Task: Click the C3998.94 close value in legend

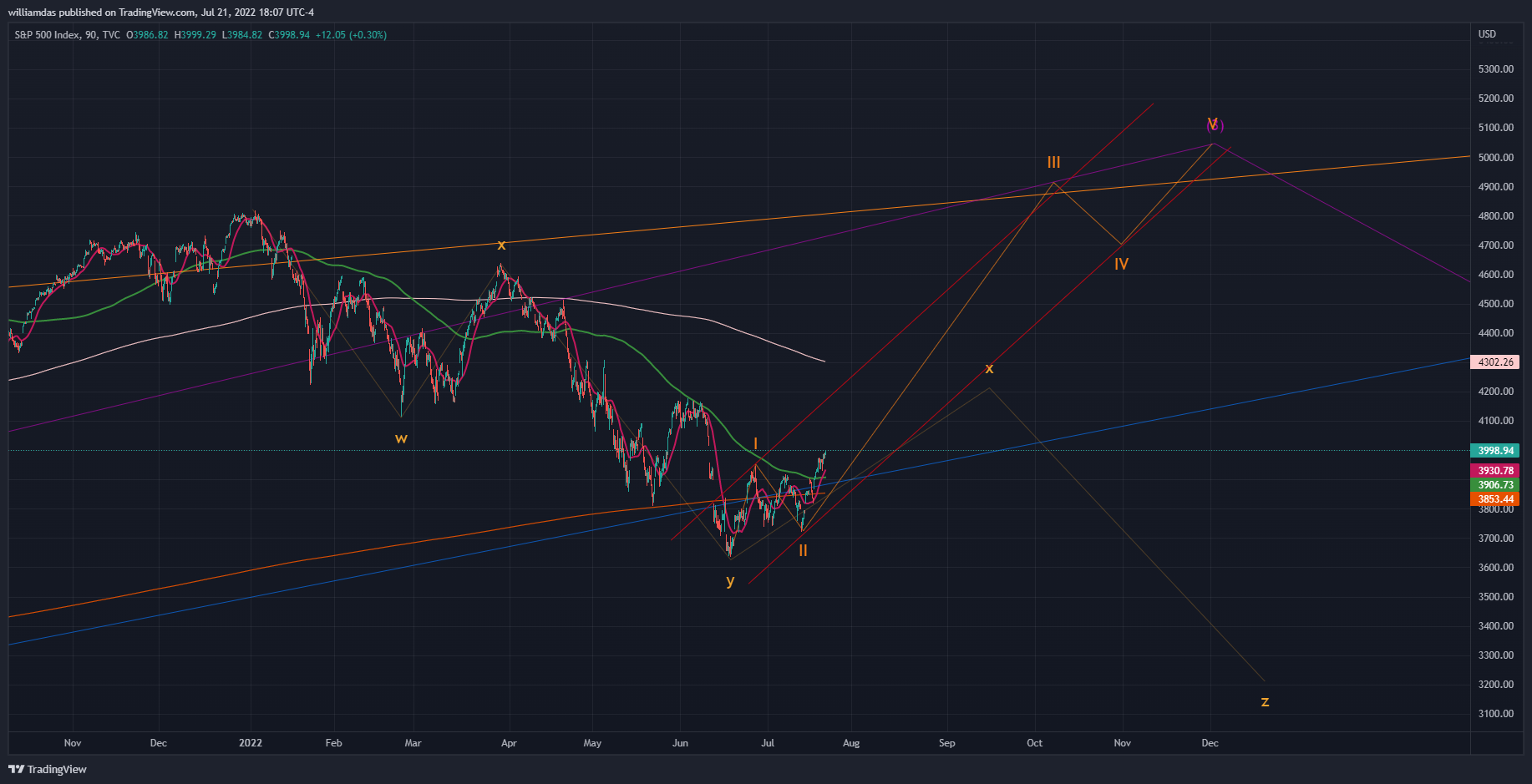Action: click(289, 35)
